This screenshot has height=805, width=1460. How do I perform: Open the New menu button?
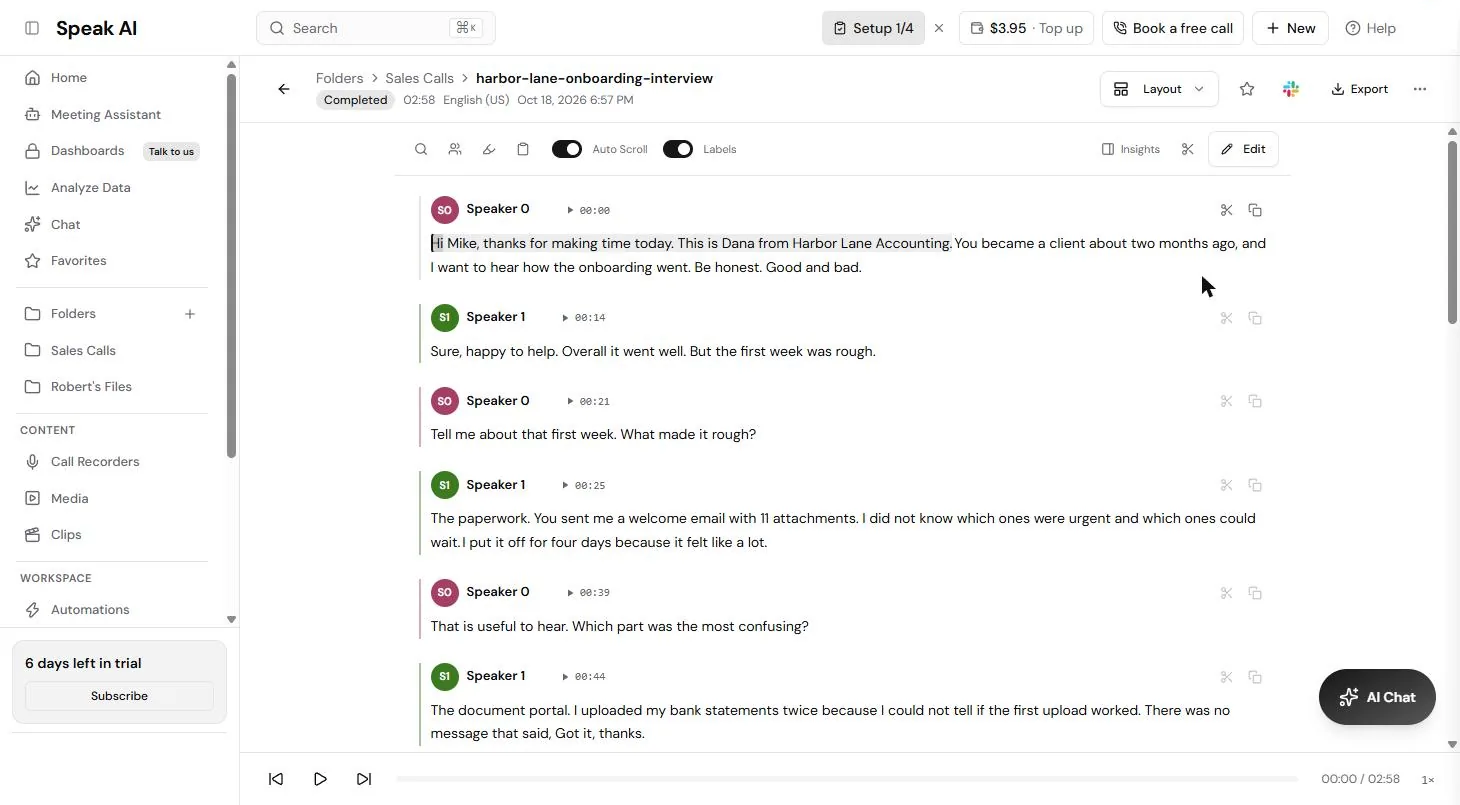tap(1290, 28)
